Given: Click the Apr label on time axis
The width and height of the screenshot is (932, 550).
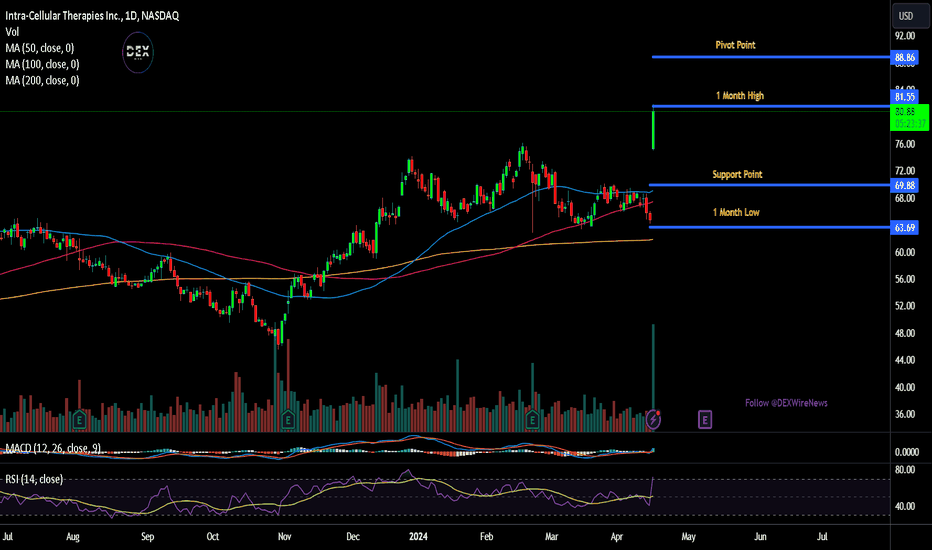Looking at the screenshot, I should click(617, 536).
